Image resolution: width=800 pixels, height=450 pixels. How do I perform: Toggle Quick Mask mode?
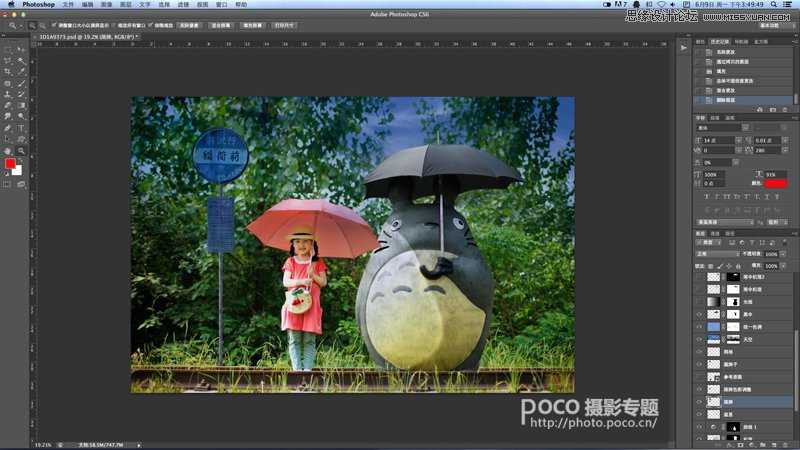coord(7,184)
